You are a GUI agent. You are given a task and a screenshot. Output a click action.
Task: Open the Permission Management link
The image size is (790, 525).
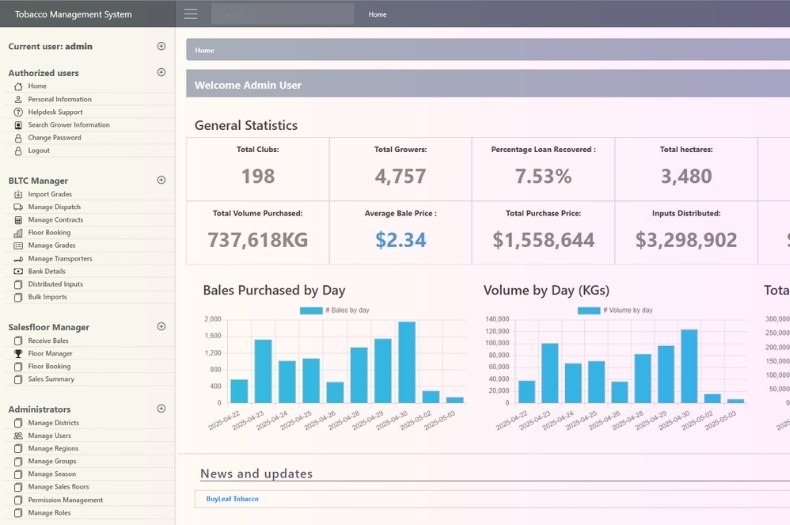(65, 500)
